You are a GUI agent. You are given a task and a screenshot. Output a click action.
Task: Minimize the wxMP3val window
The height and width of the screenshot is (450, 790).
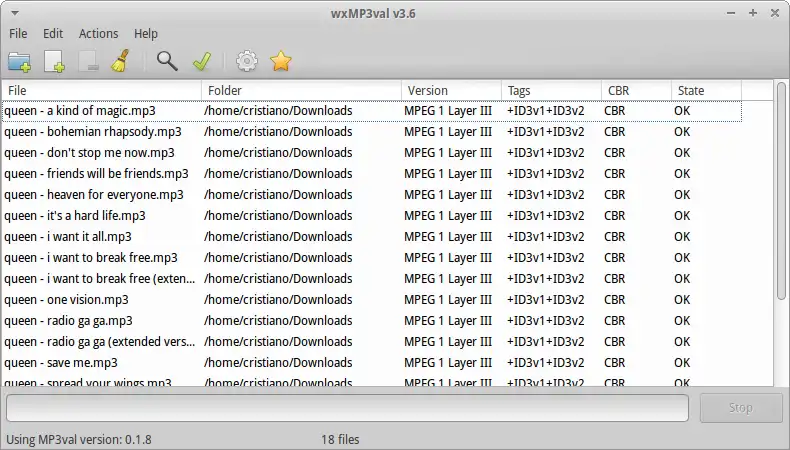coord(731,13)
